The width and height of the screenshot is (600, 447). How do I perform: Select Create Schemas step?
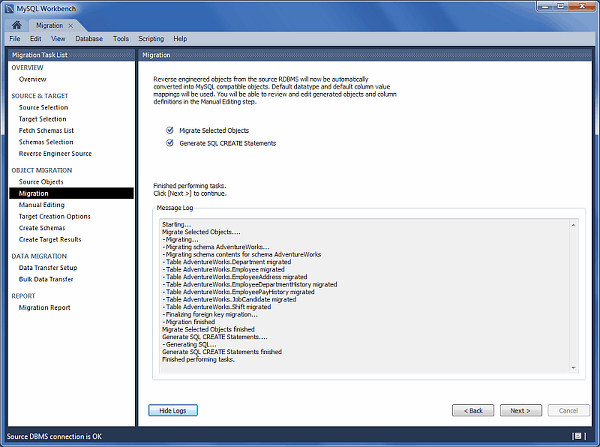42,228
